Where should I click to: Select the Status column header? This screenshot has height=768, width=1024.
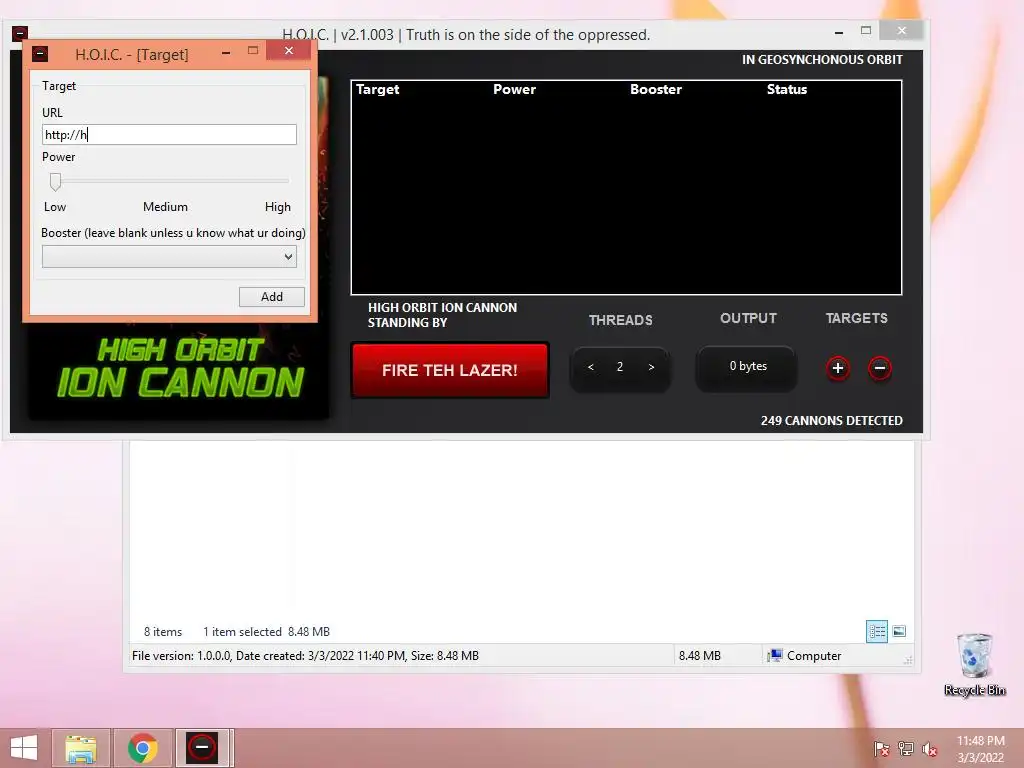coord(787,89)
